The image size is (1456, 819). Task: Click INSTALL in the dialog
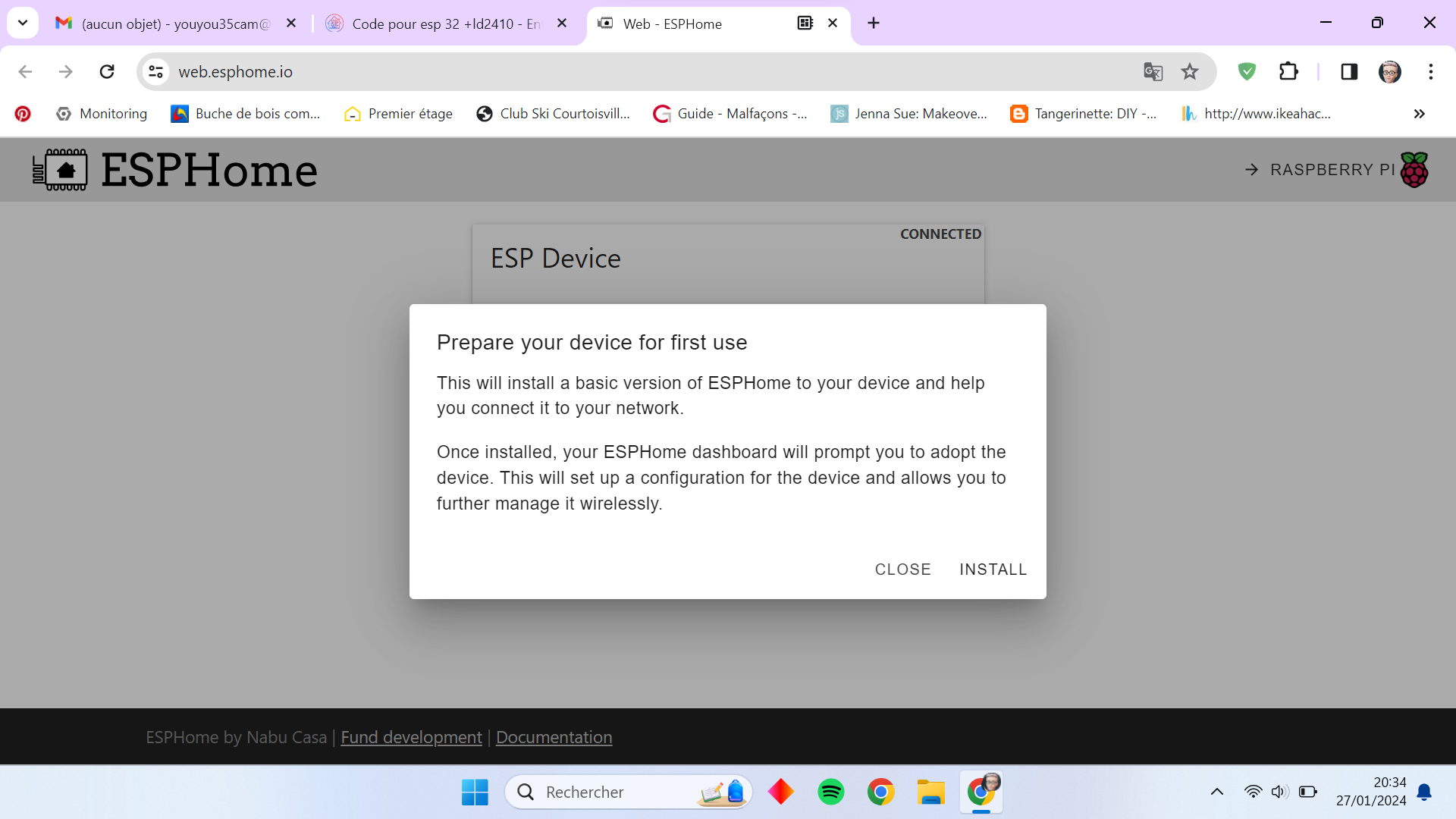(993, 570)
